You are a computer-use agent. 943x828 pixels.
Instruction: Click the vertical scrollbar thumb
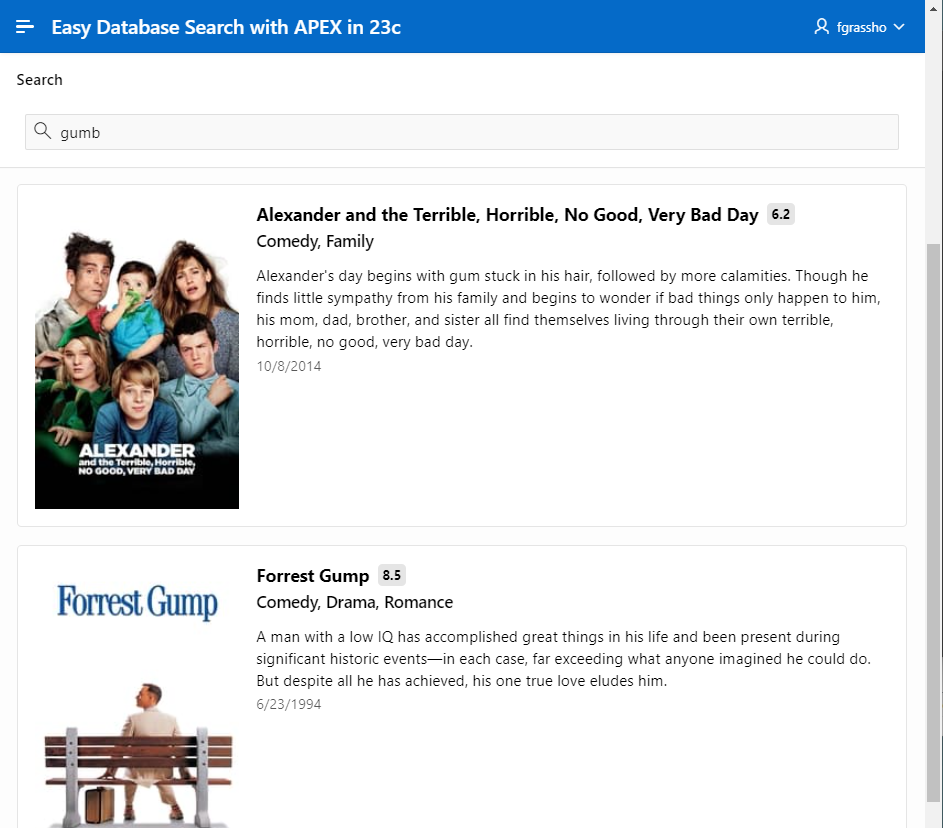[933, 522]
